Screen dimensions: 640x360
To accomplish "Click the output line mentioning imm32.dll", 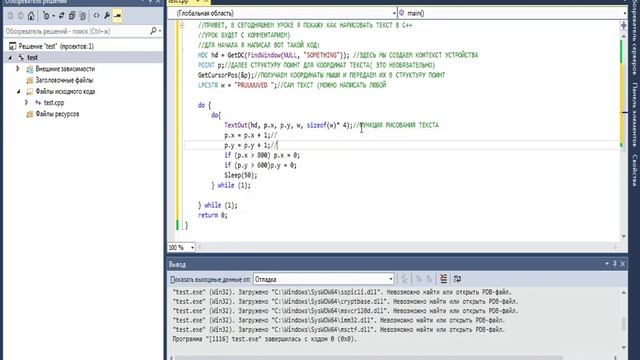I will [339, 320].
